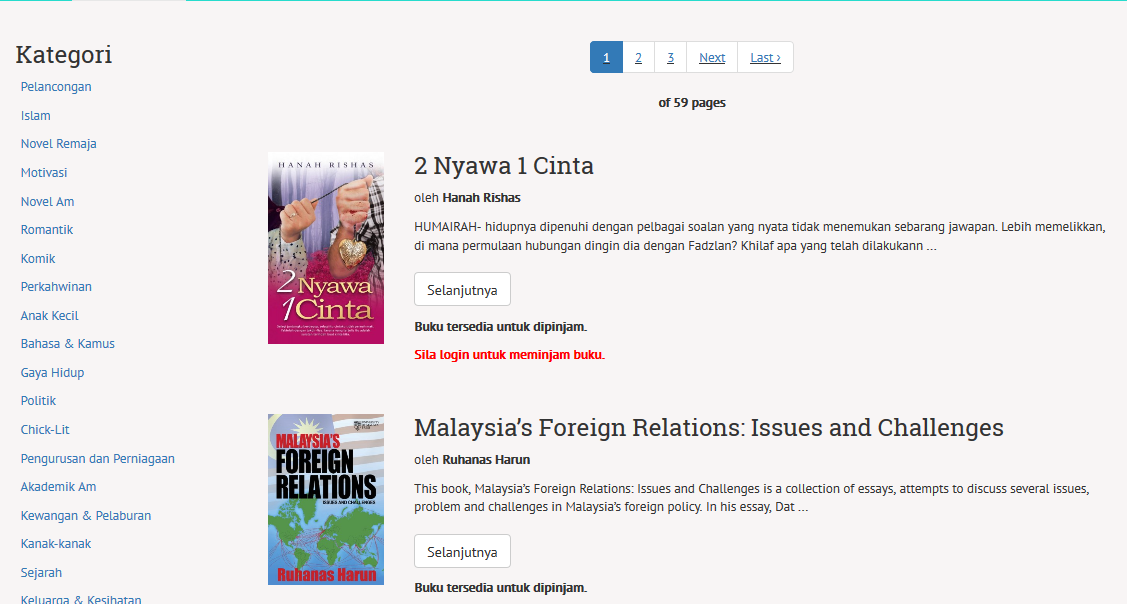This screenshot has width=1127, height=604.
Task: Open the Malaysia's Foreign Relations book cover
Action: pyautogui.click(x=326, y=499)
